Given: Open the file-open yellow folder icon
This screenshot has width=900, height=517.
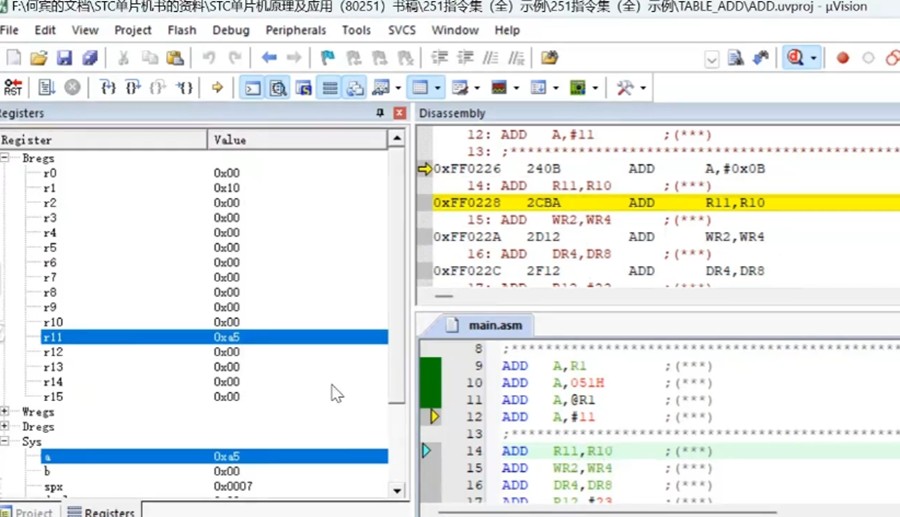Looking at the screenshot, I should point(549,58).
